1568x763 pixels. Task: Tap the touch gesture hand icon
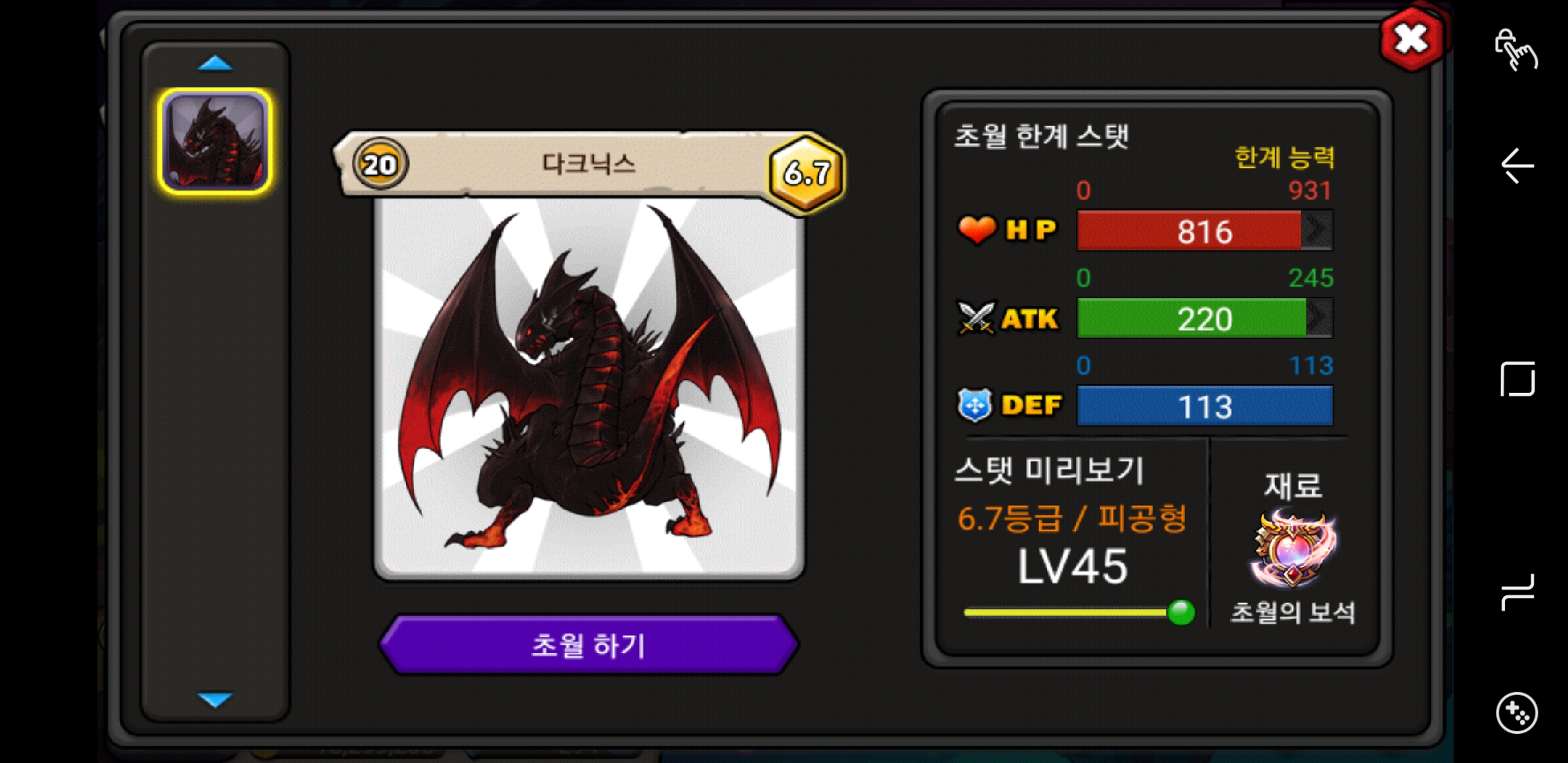coord(1517,49)
